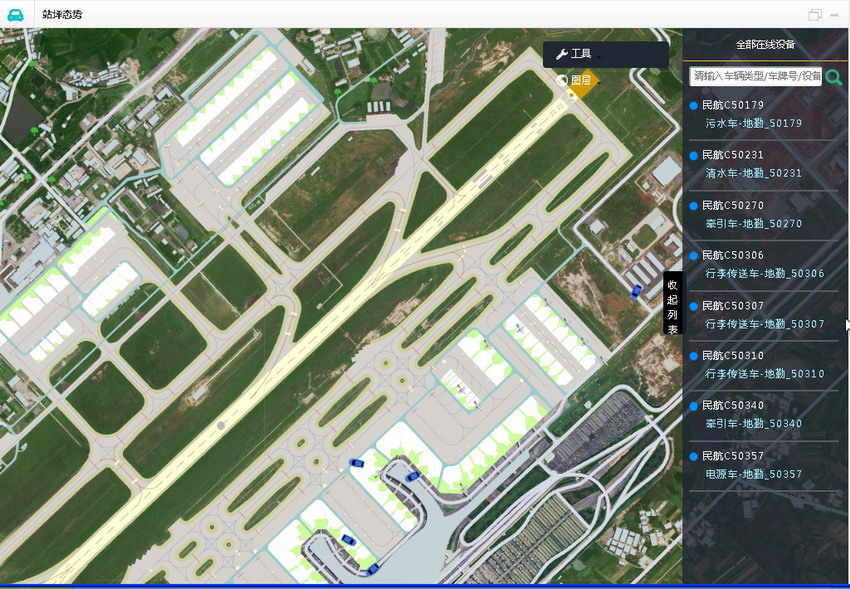Collapse the device list with 收起列表
The image size is (850, 589).
click(x=672, y=307)
